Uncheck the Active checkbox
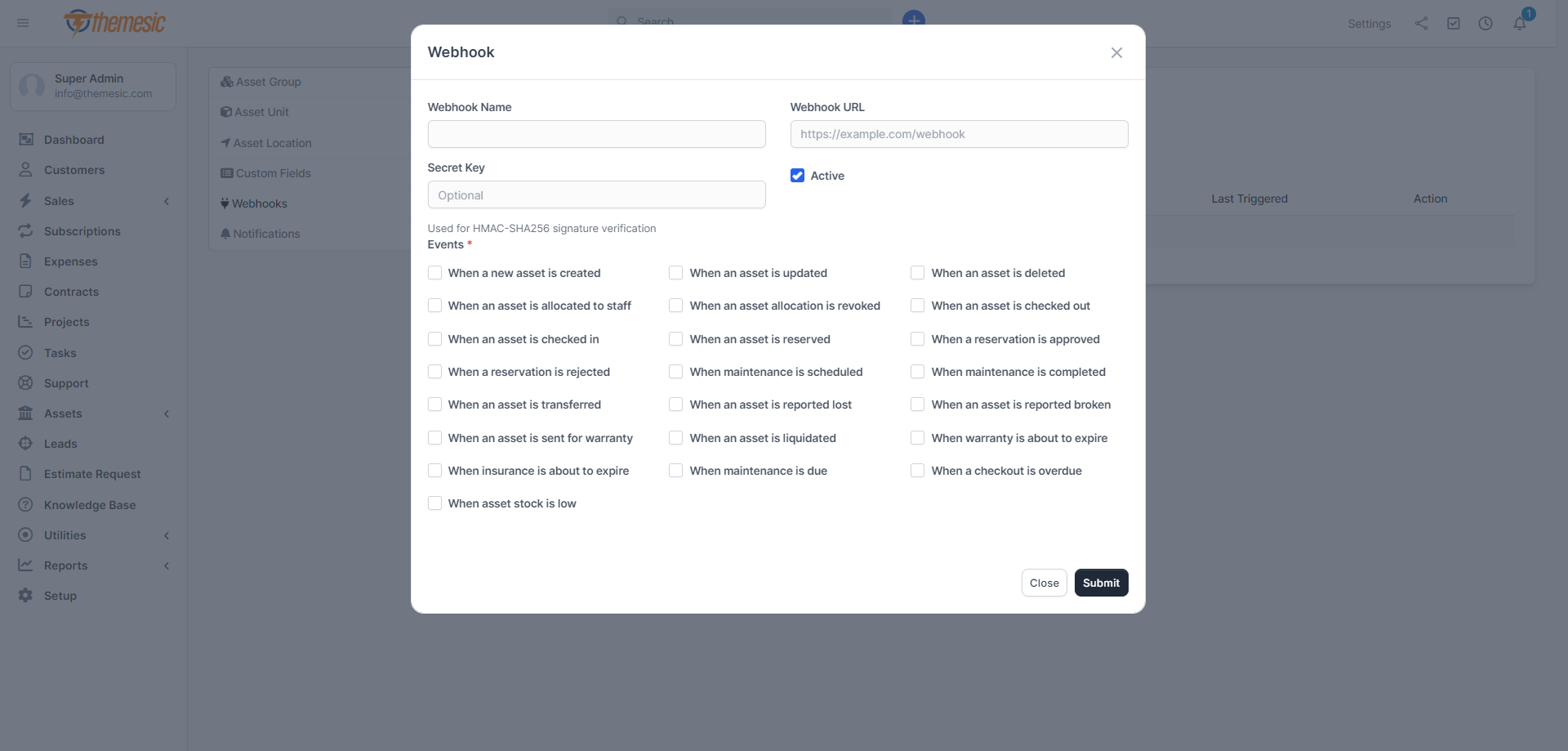 pyautogui.click(x=797, y=176)
